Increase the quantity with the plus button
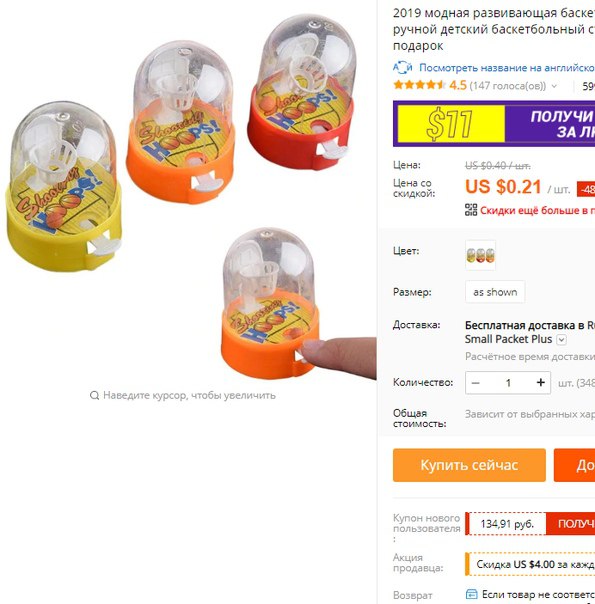 point(540,383)
